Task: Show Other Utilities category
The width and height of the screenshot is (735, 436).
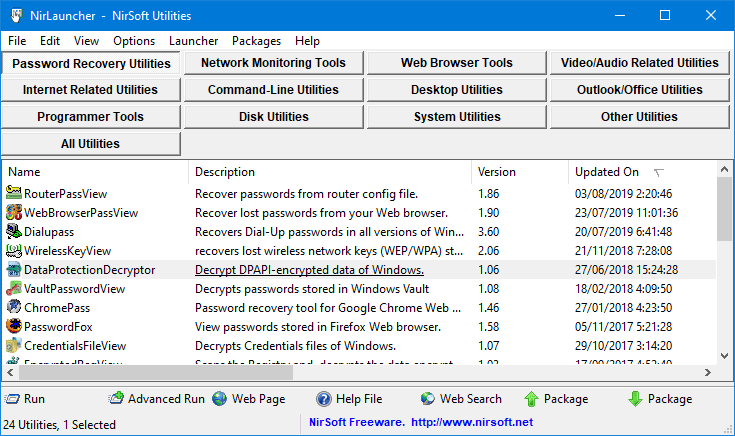Action: (639, 117)
